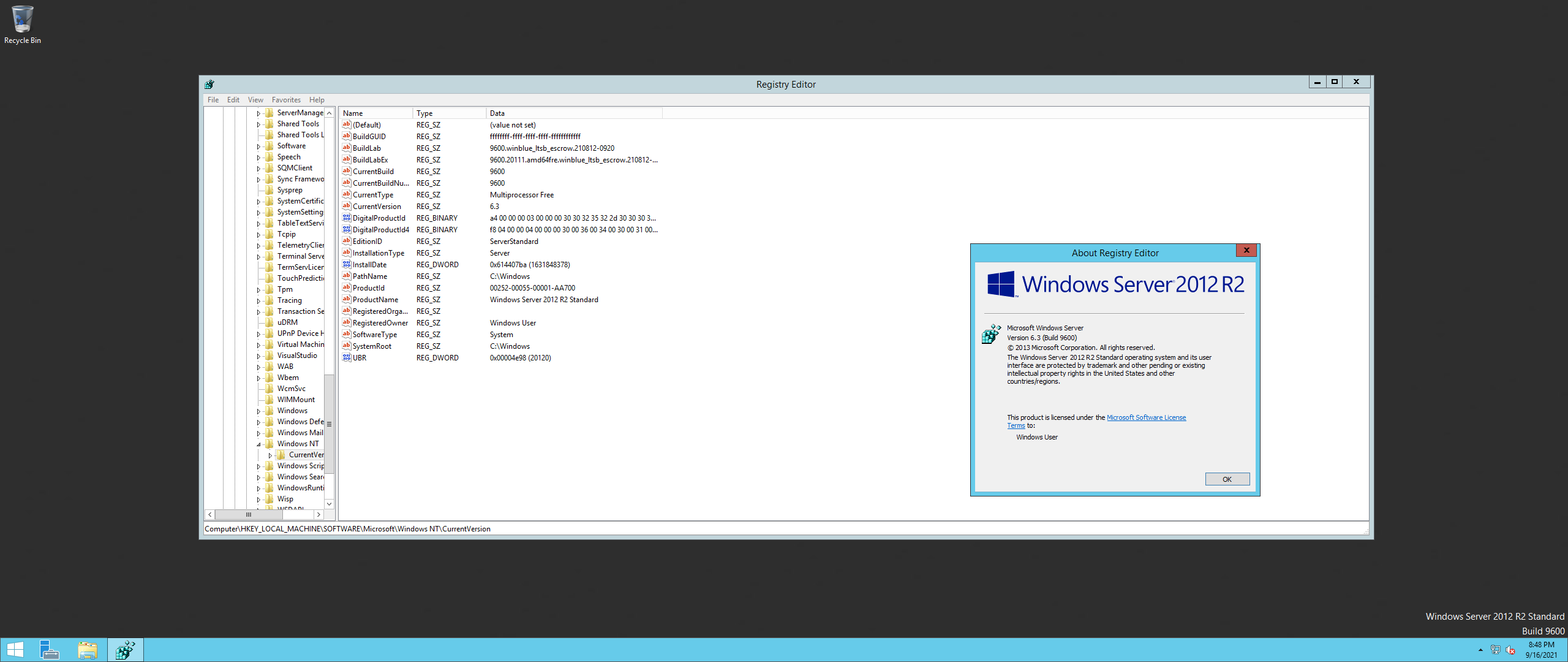Select the CurrentType value row
The height and width of the screenshot is (662, 1568).
[500, 195]
